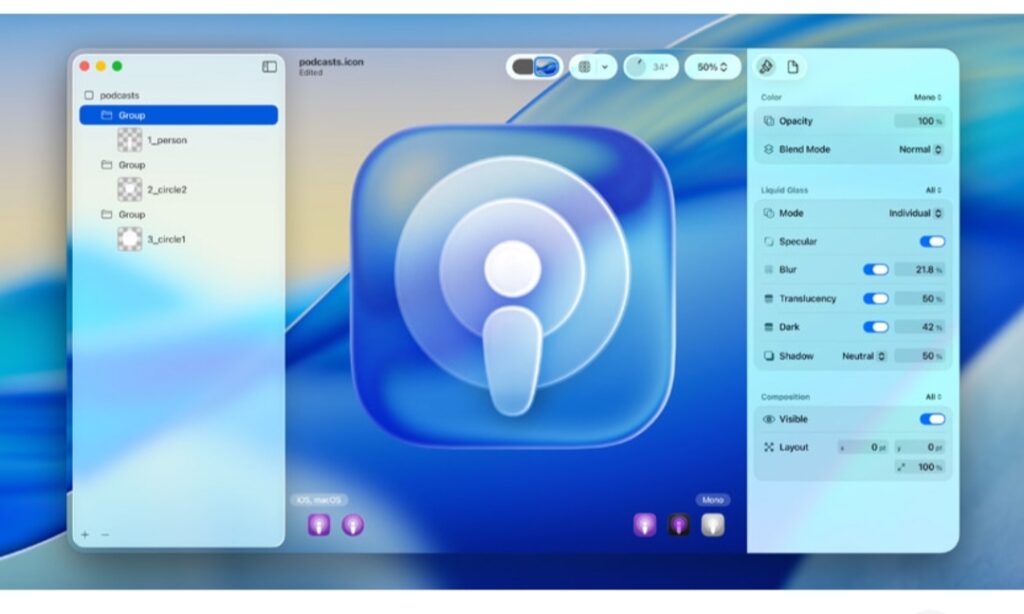The width and height of the screenshot is (1024, 614).
Task: Click the 2_circle2 layer thumbnail
Action: [129, 189]
